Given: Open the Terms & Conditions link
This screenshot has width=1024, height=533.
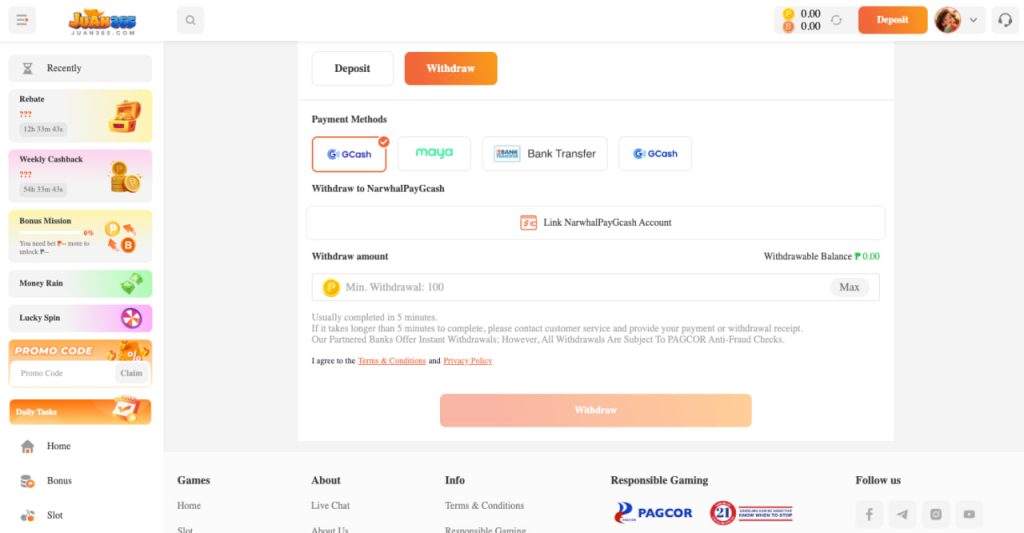Looking at the screenshot, I should click(392, 361).
